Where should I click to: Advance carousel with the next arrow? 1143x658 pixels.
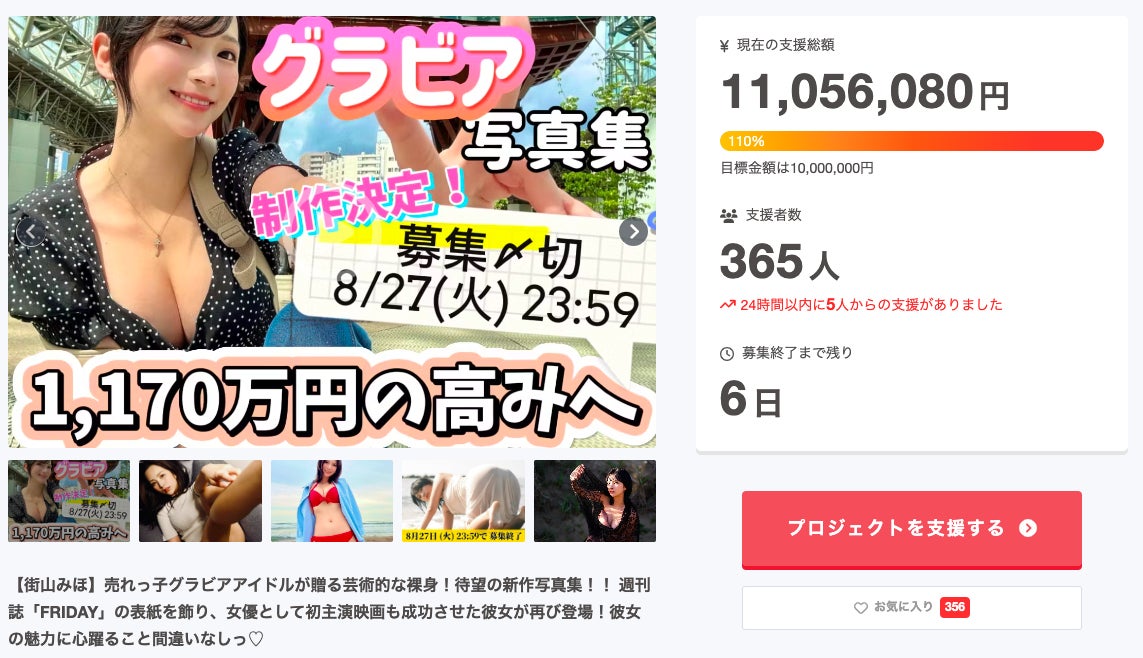tap(633, 232)
